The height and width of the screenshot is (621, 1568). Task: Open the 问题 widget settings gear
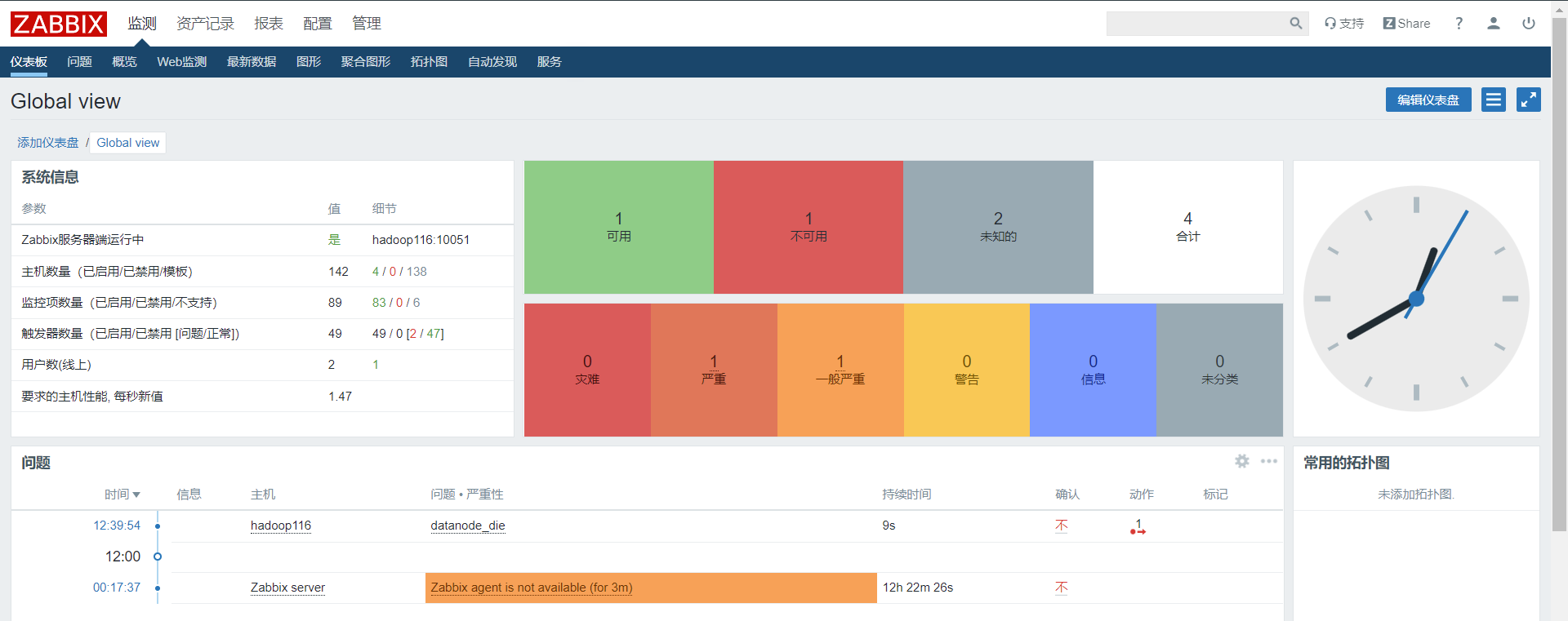click(1242, 461)
